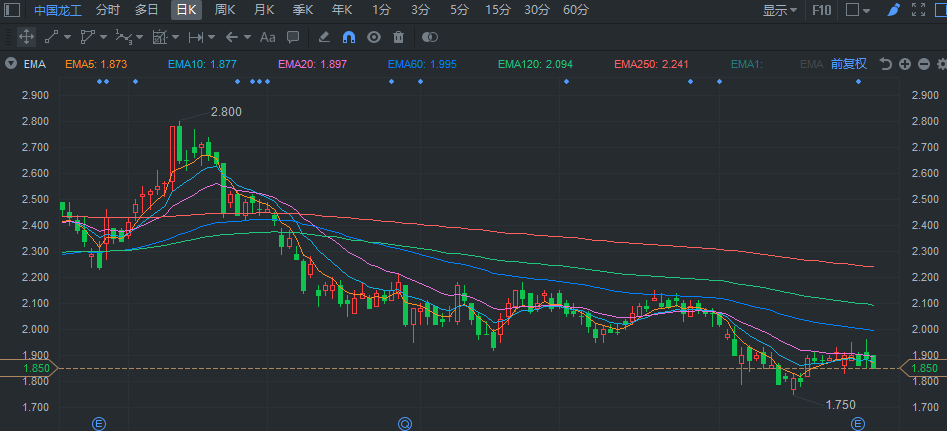
Task: Open the polygon tool dropdown arrow
Action: [x=103, y=37]
